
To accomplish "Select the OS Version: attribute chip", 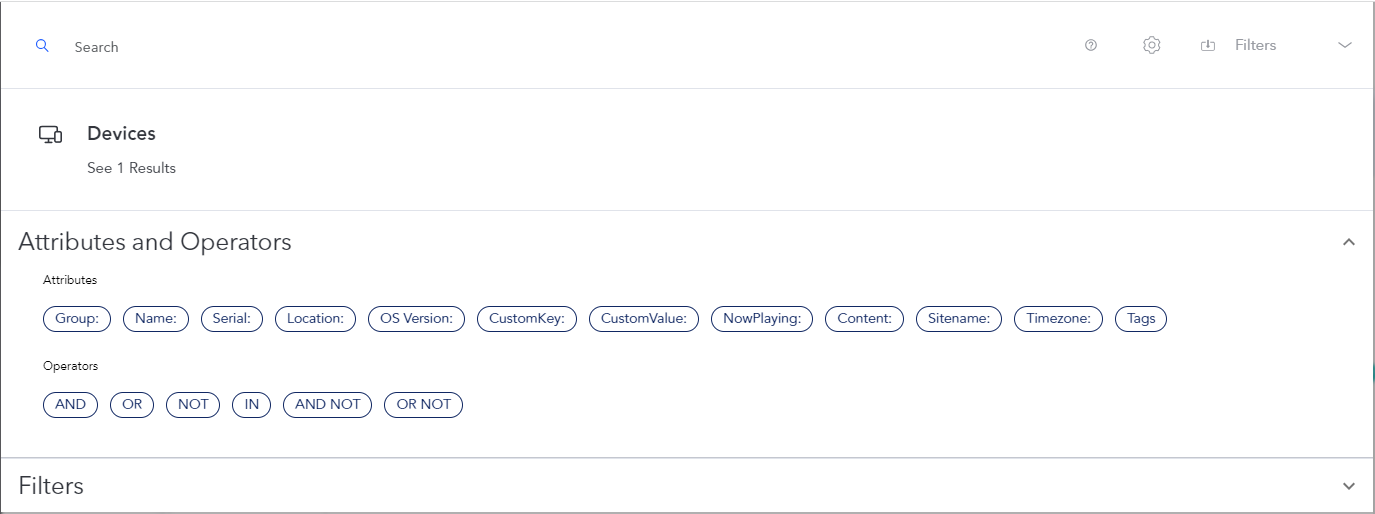I will [x=416, y=319].
